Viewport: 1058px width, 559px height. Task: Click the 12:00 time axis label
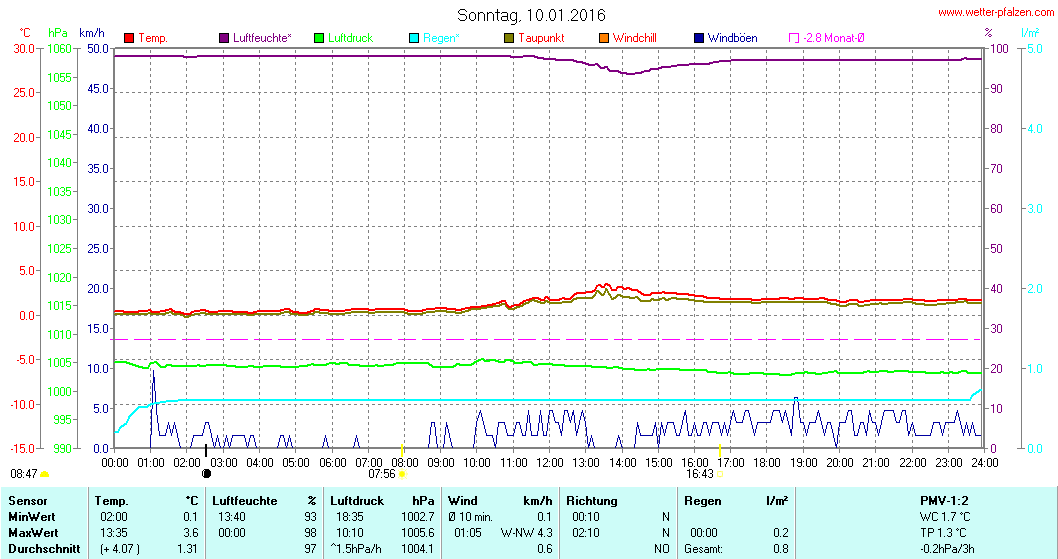tap(550, 463)
